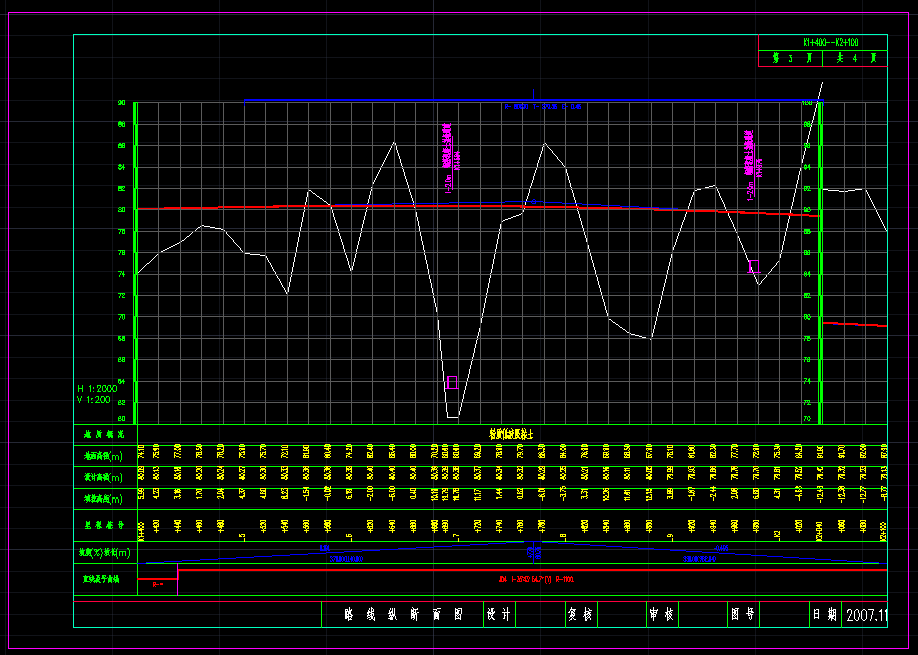Select the blue vertical curve line at top
The image size is (918, 655).
[x=400, y=101]
